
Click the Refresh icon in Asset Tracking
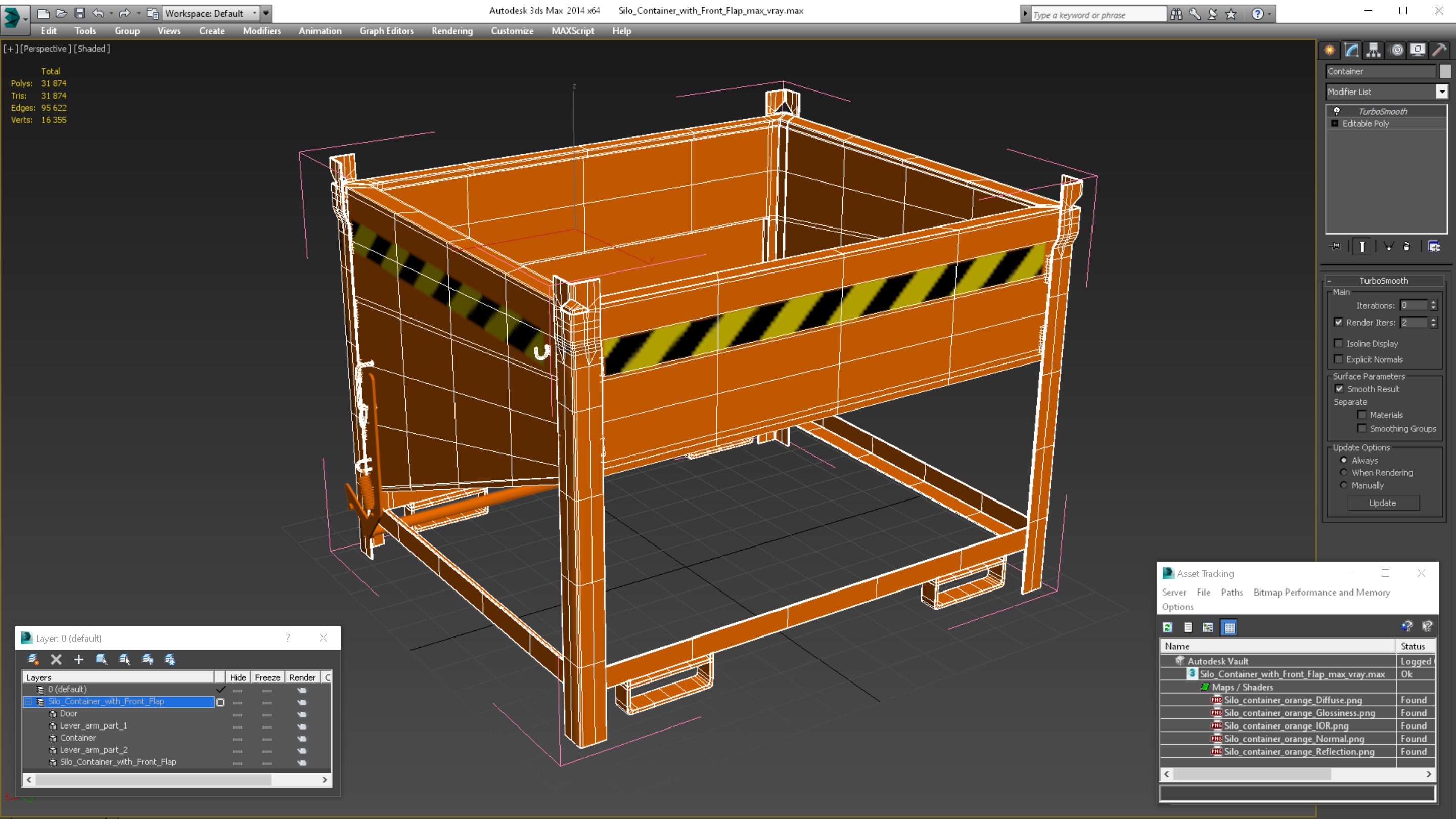1168,627
